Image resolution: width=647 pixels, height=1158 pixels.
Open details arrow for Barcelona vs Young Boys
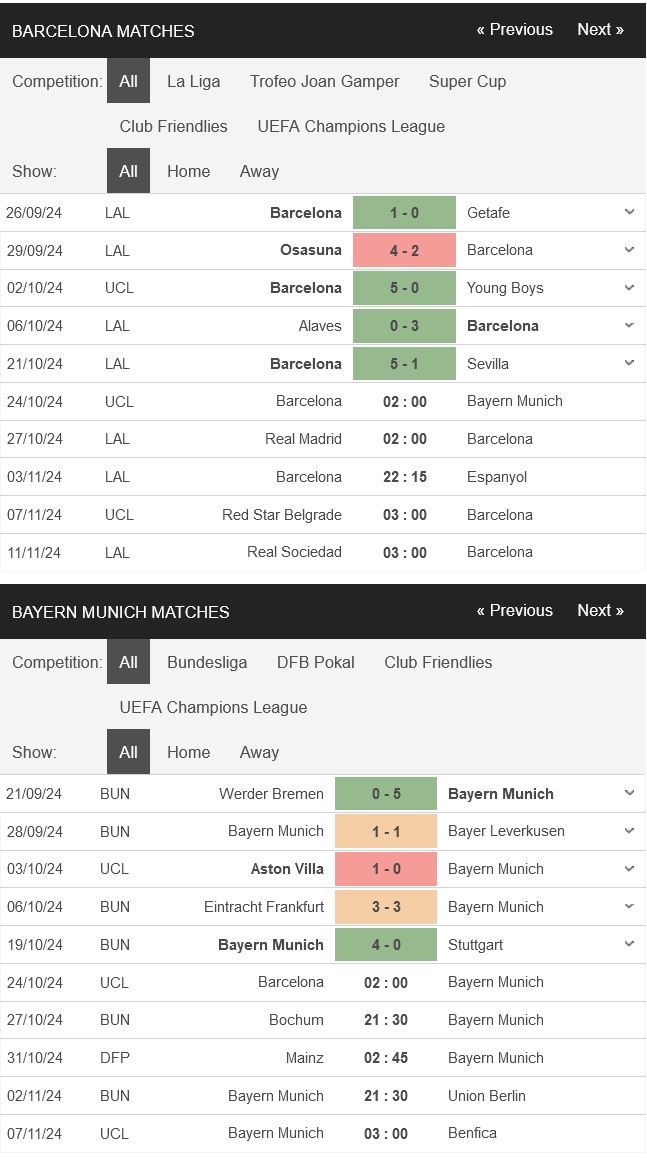[x=629, y=288]
